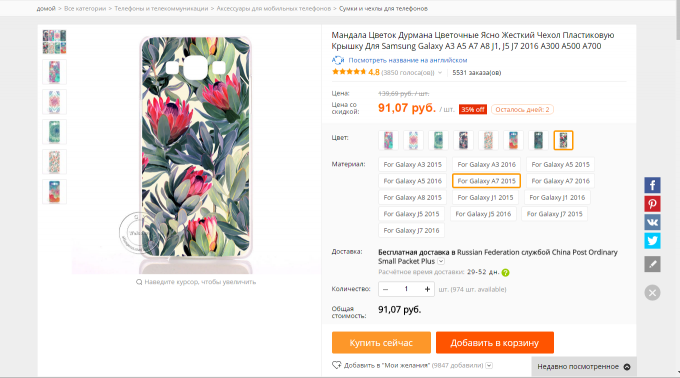Share product via Pinterest icon

(x=652, y=204)
